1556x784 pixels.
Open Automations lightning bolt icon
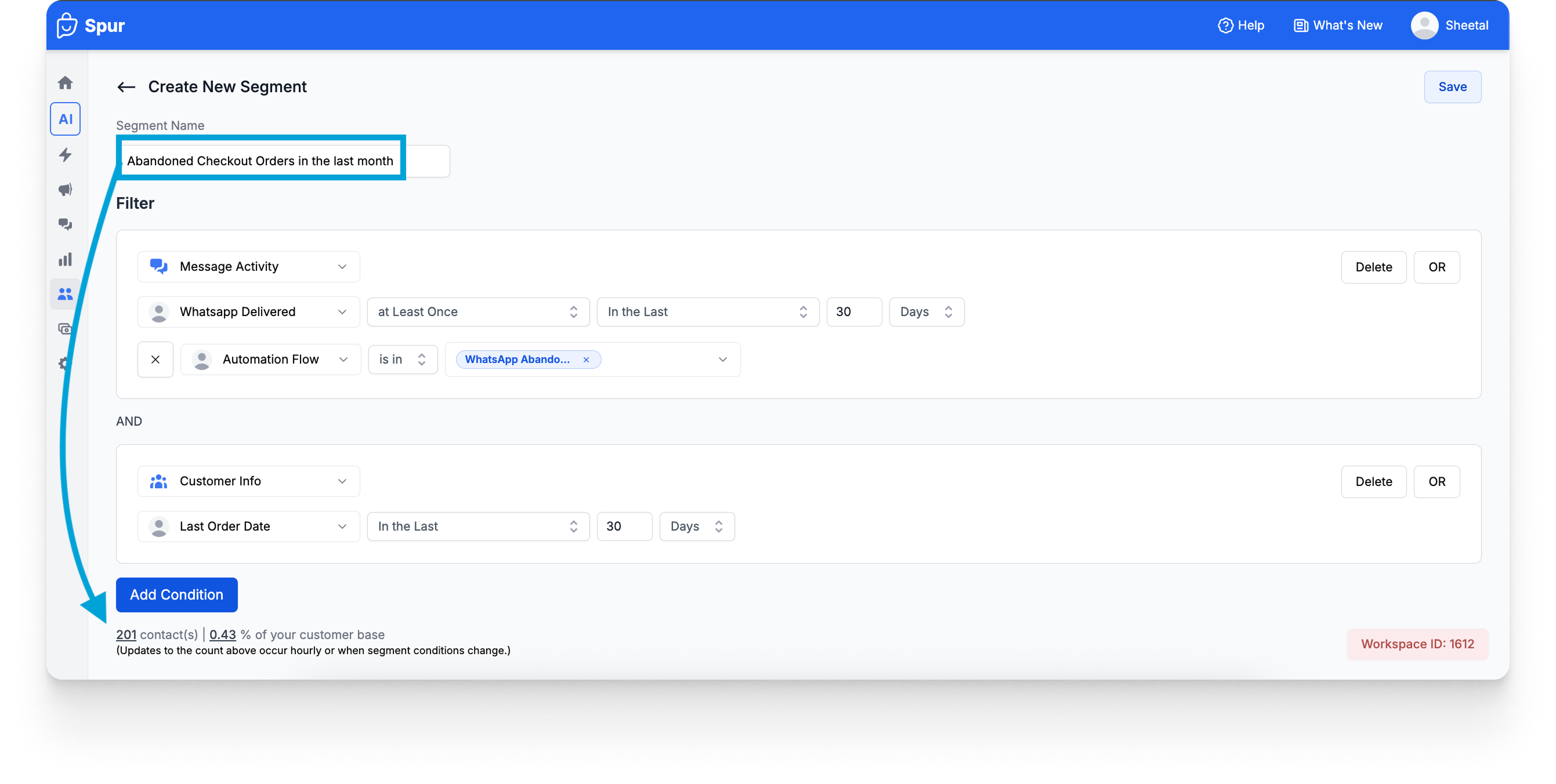pos(65,154)
